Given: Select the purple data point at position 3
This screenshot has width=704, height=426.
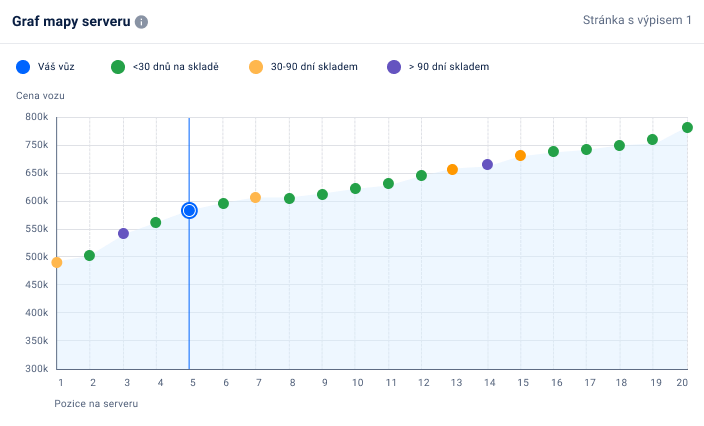Looking at the screenshot, I should [x=123, y=233].
